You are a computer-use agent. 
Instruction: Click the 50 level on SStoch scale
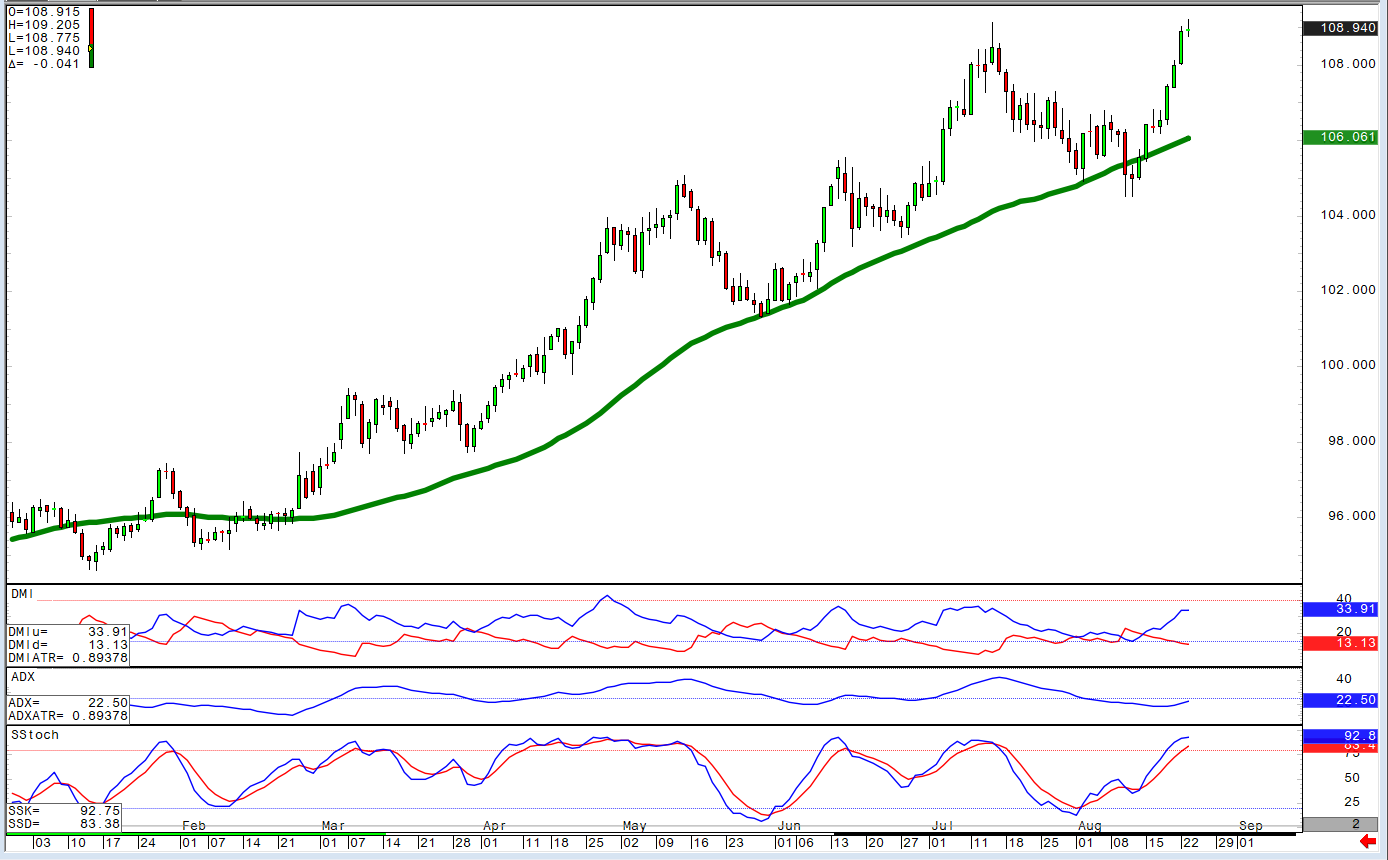coord(1352,777)
